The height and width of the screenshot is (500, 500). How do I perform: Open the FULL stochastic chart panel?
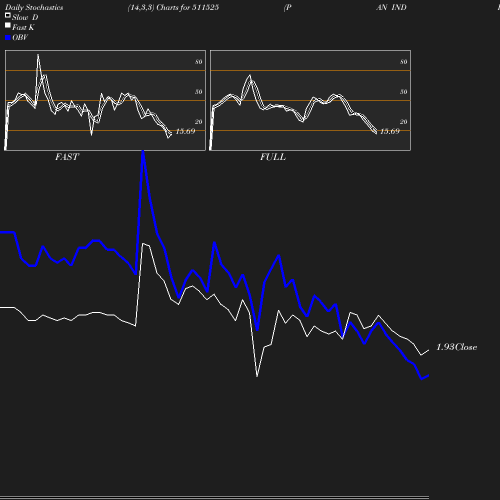click(x=310, y=100)
